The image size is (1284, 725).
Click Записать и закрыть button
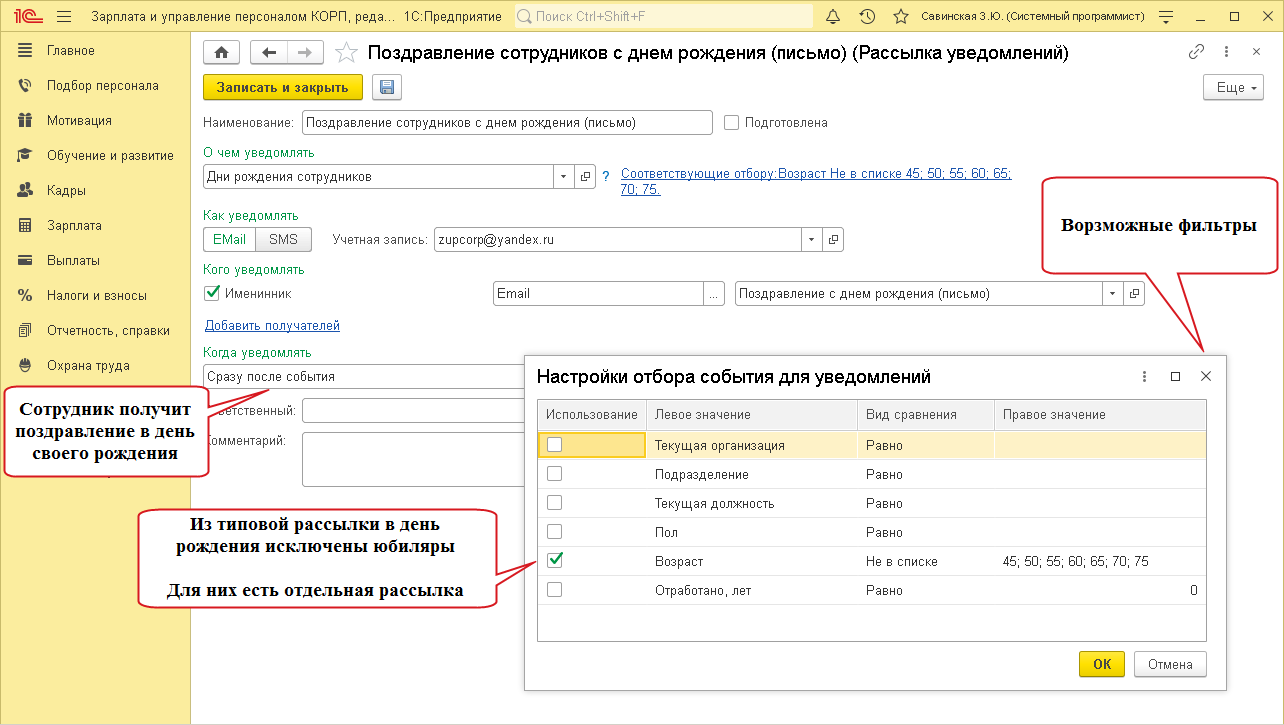click(283, 88)
